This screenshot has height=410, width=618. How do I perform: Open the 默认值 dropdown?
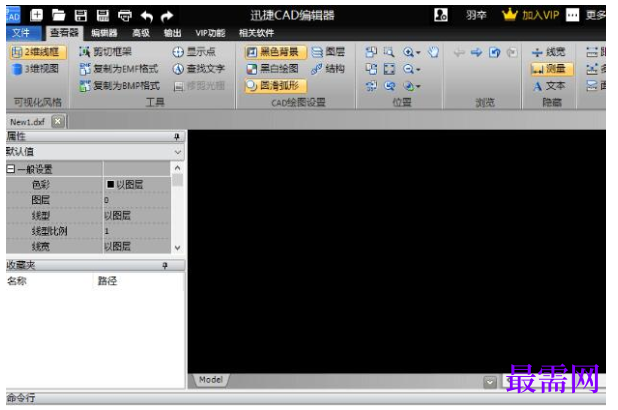(178, 152)
